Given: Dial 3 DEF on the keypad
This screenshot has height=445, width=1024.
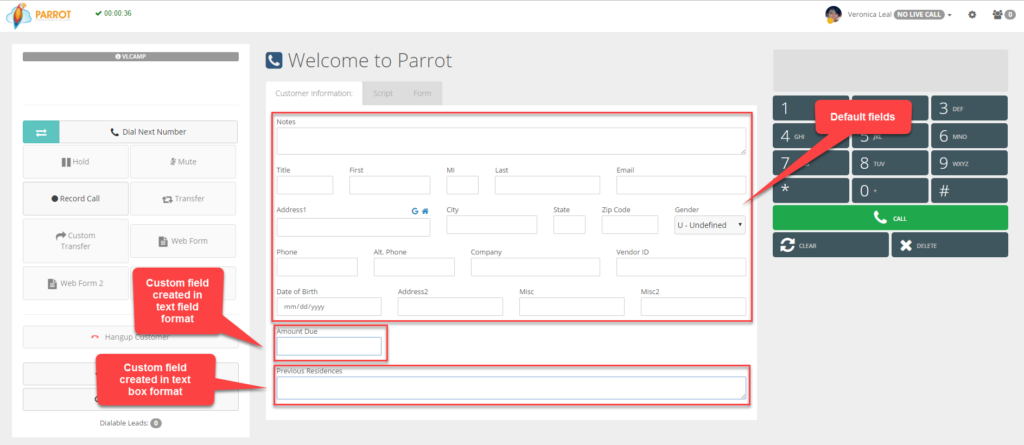Looking at the screenshot, I should [969, 108].
